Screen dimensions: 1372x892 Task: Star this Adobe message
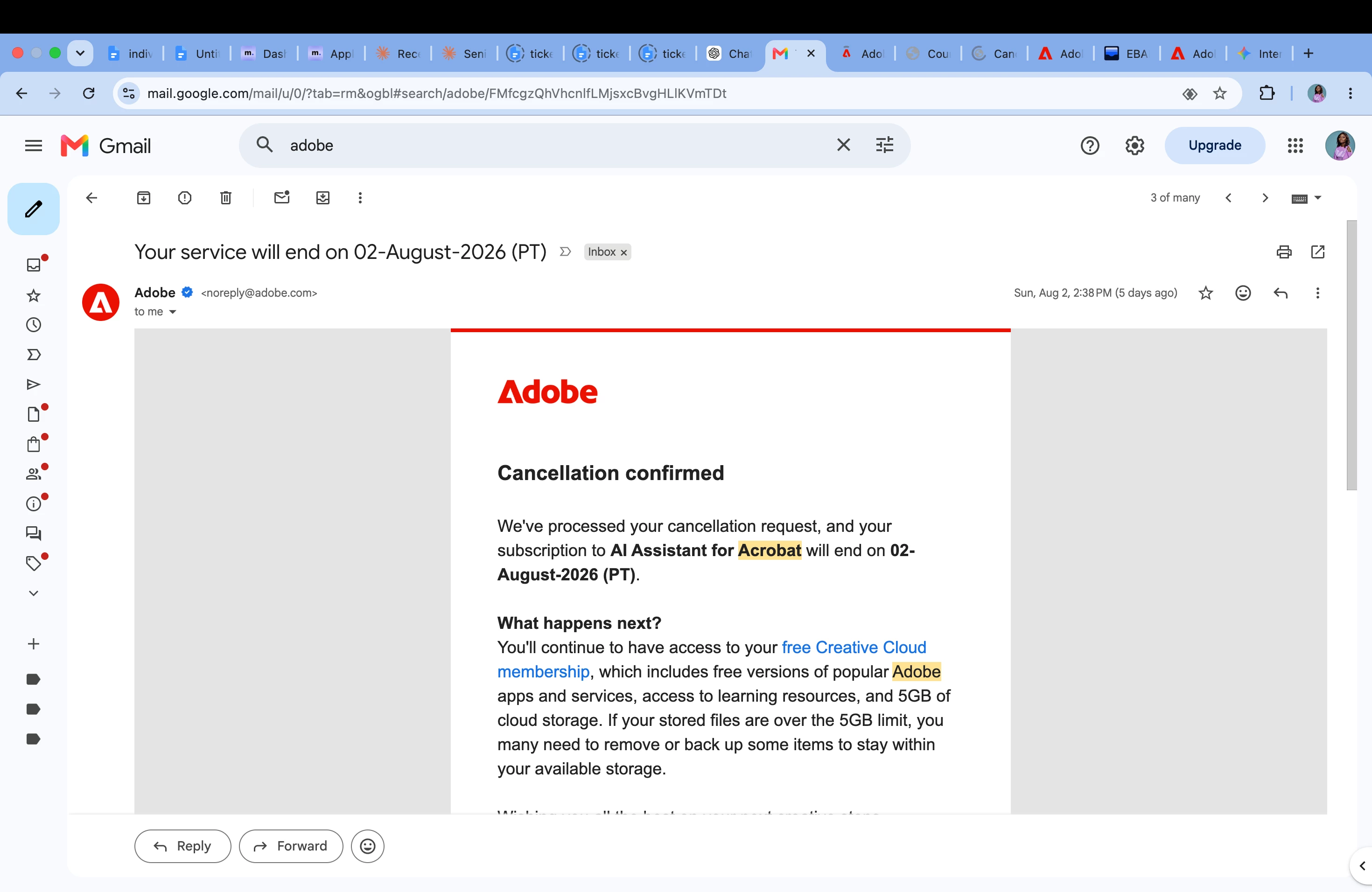[x=1205, y=293]
